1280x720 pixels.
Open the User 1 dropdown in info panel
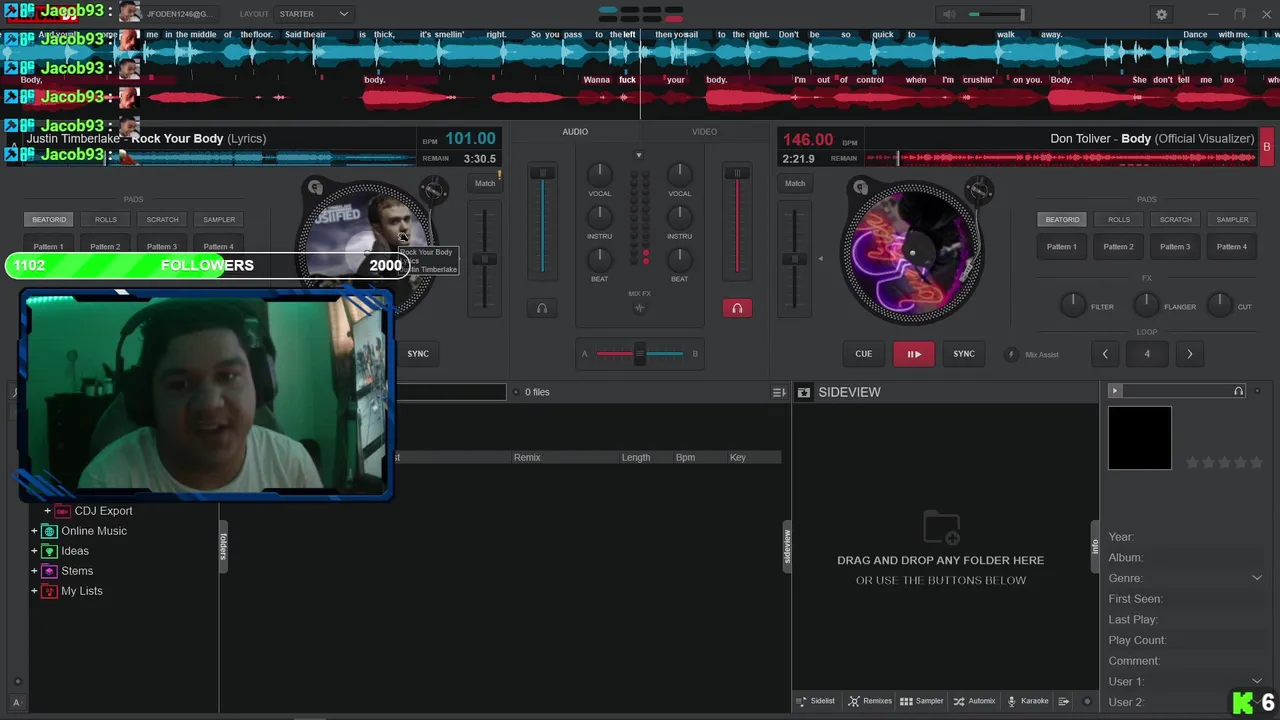point(1257,682)
